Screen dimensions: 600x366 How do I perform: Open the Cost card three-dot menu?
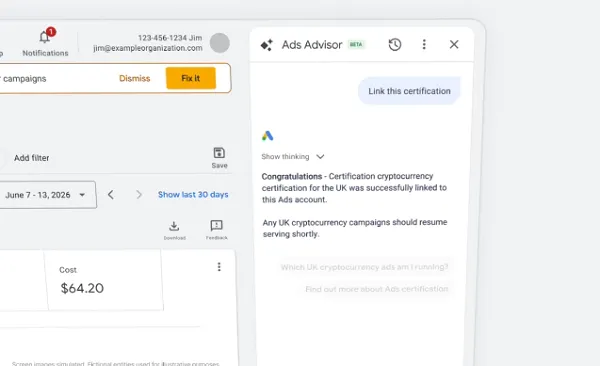[219, 267]
